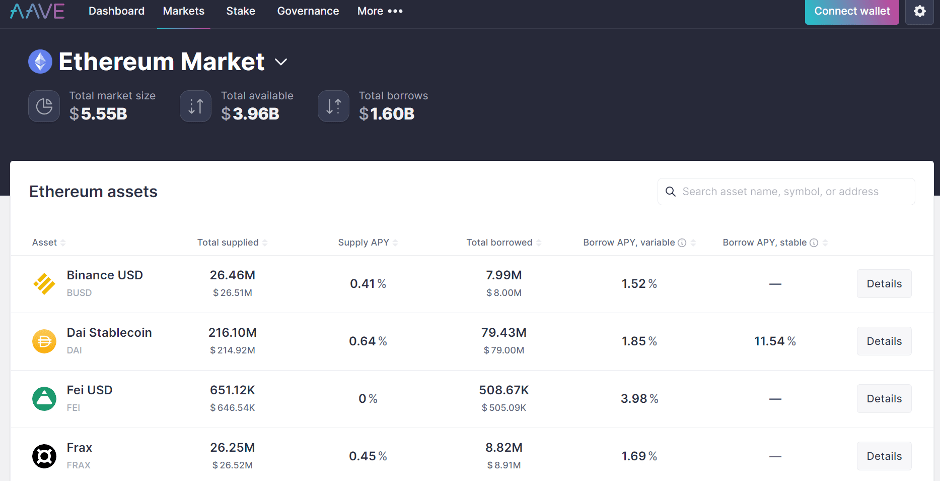Click info icon next to Borrow APY, variable
Image resolution: width=941 pixels, height=481 pixels.
[x=682, y=243]
